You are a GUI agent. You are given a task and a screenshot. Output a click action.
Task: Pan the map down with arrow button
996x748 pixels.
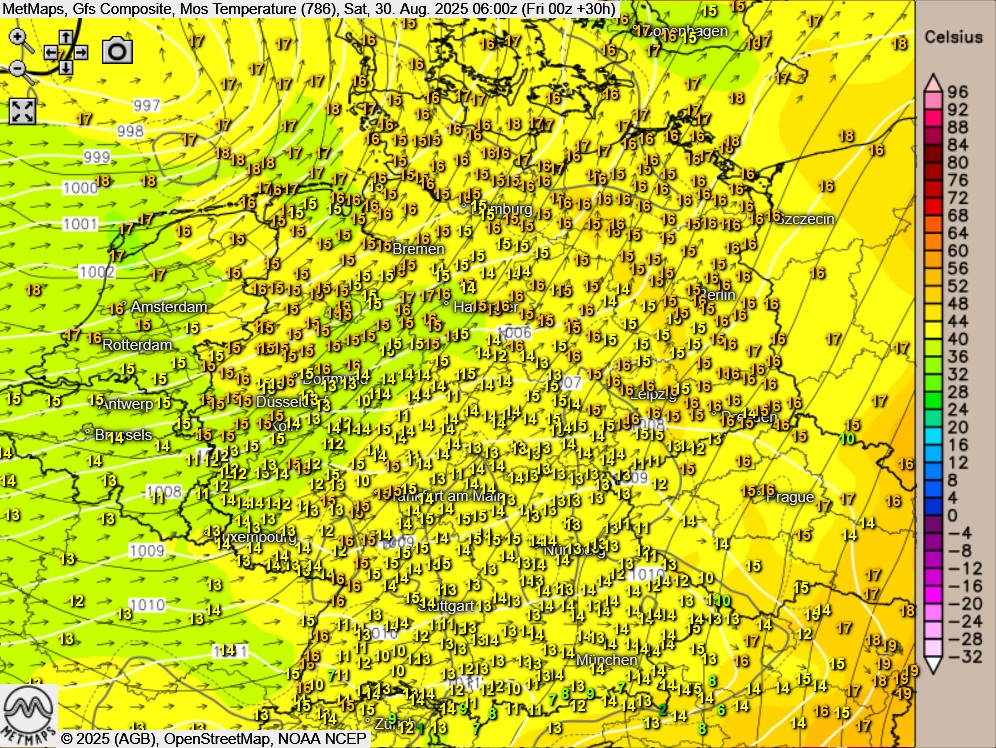click(x=66, y=67)
